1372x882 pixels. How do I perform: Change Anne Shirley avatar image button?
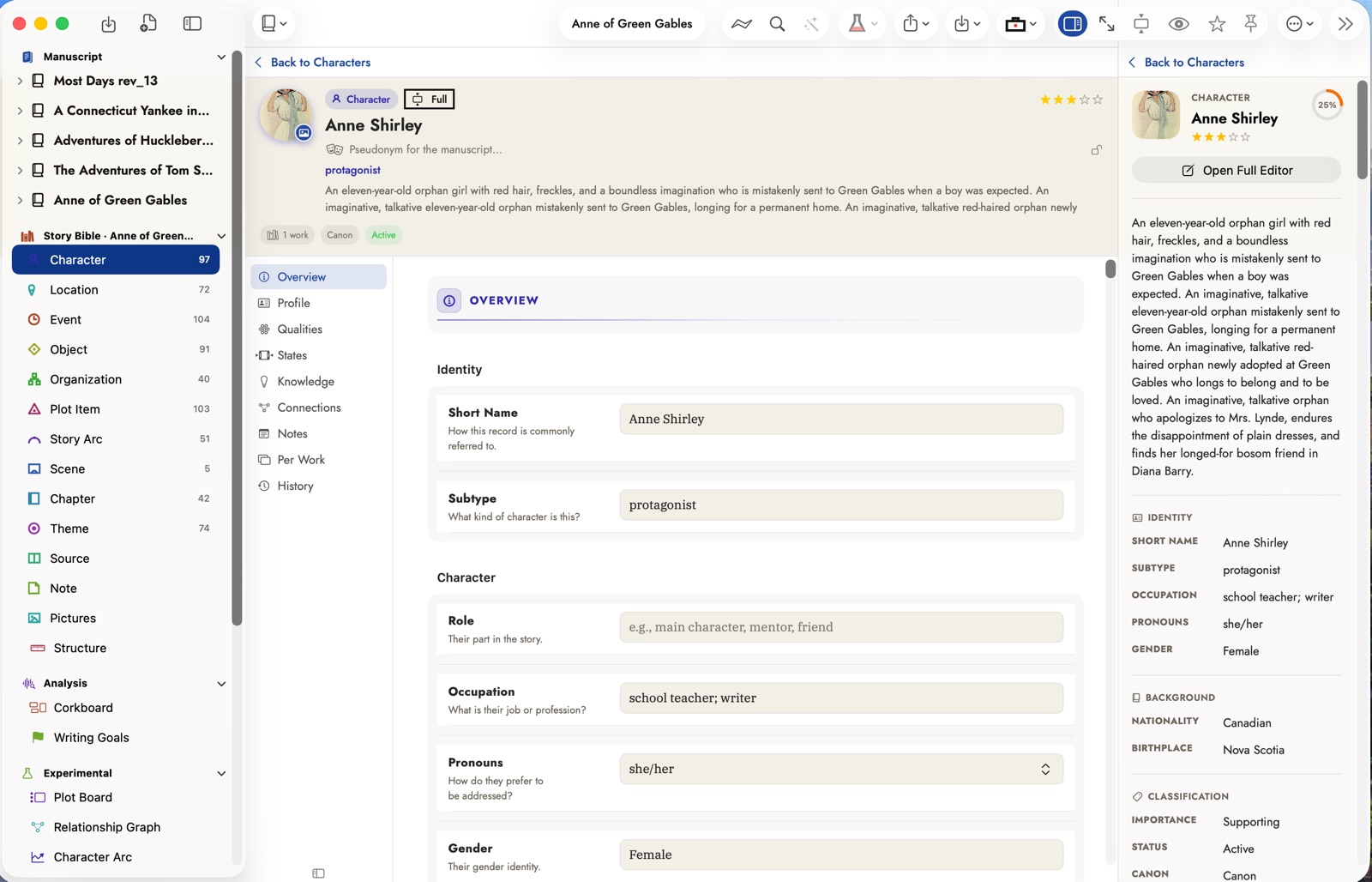tap(304, 133)
